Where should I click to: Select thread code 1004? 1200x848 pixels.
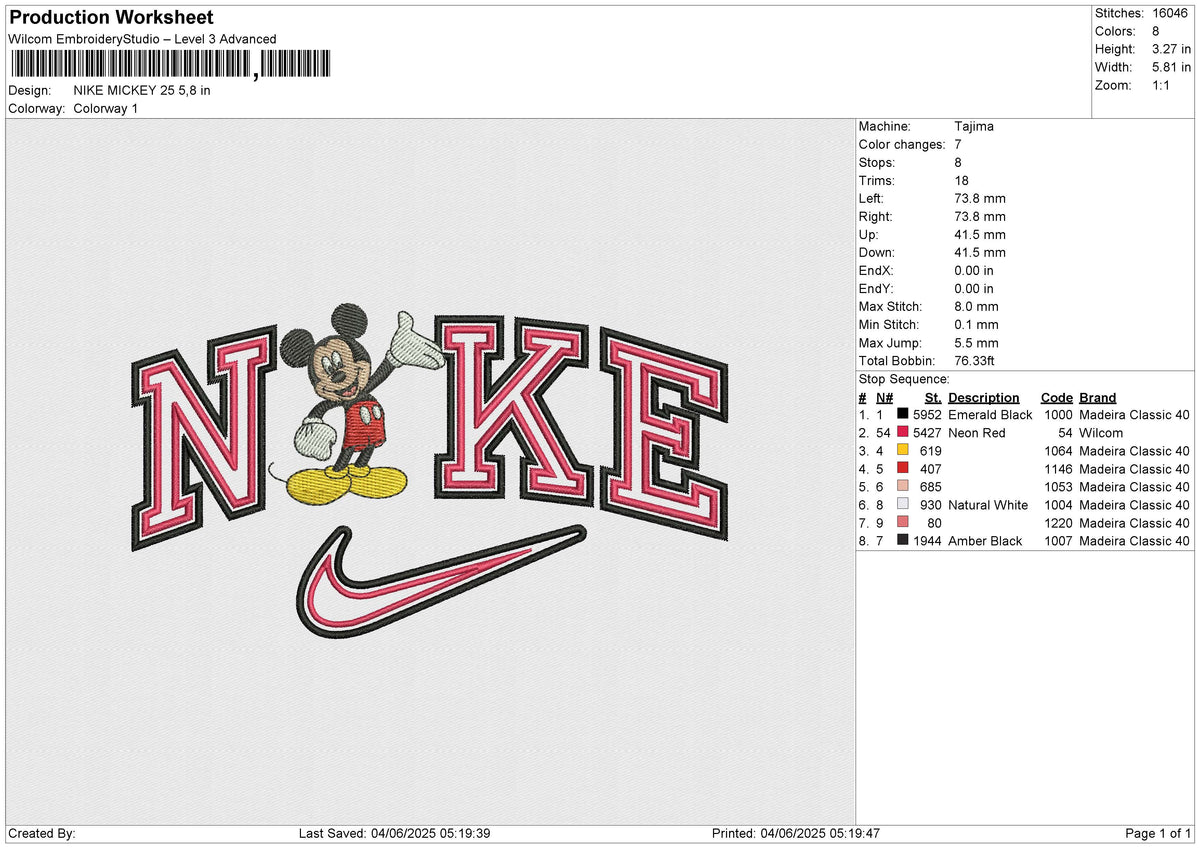tap(1058, 505)
